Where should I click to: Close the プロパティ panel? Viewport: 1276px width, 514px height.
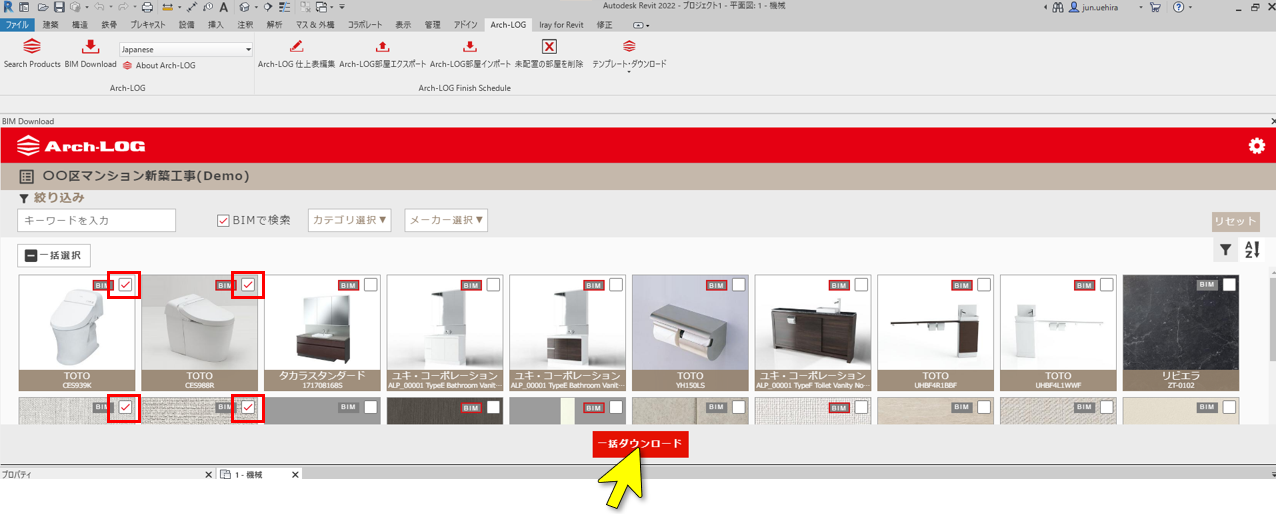[208, 474]
